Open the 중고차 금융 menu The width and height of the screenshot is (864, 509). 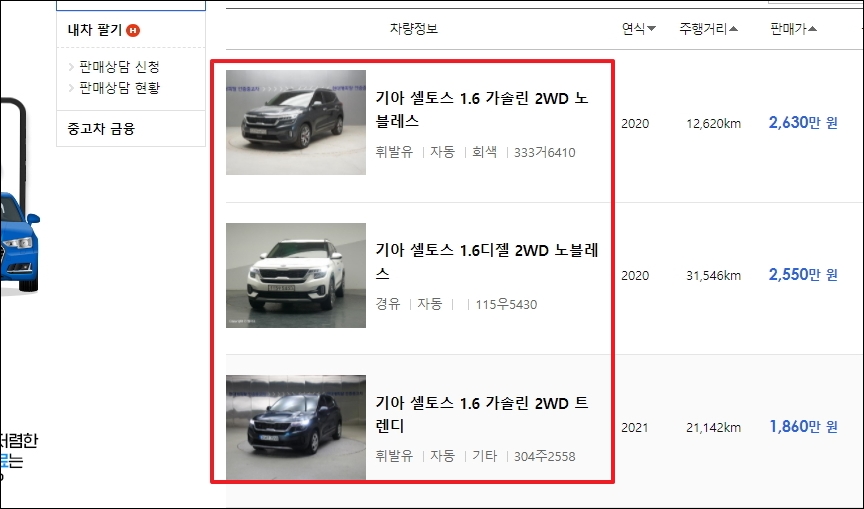pos(101,129)
